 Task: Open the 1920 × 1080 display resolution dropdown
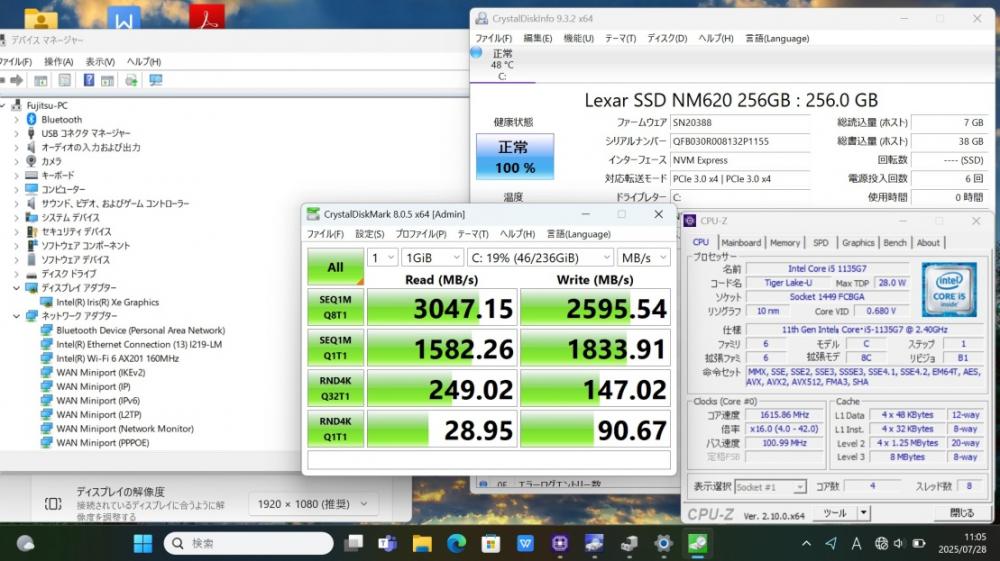(x=312, y=504)
